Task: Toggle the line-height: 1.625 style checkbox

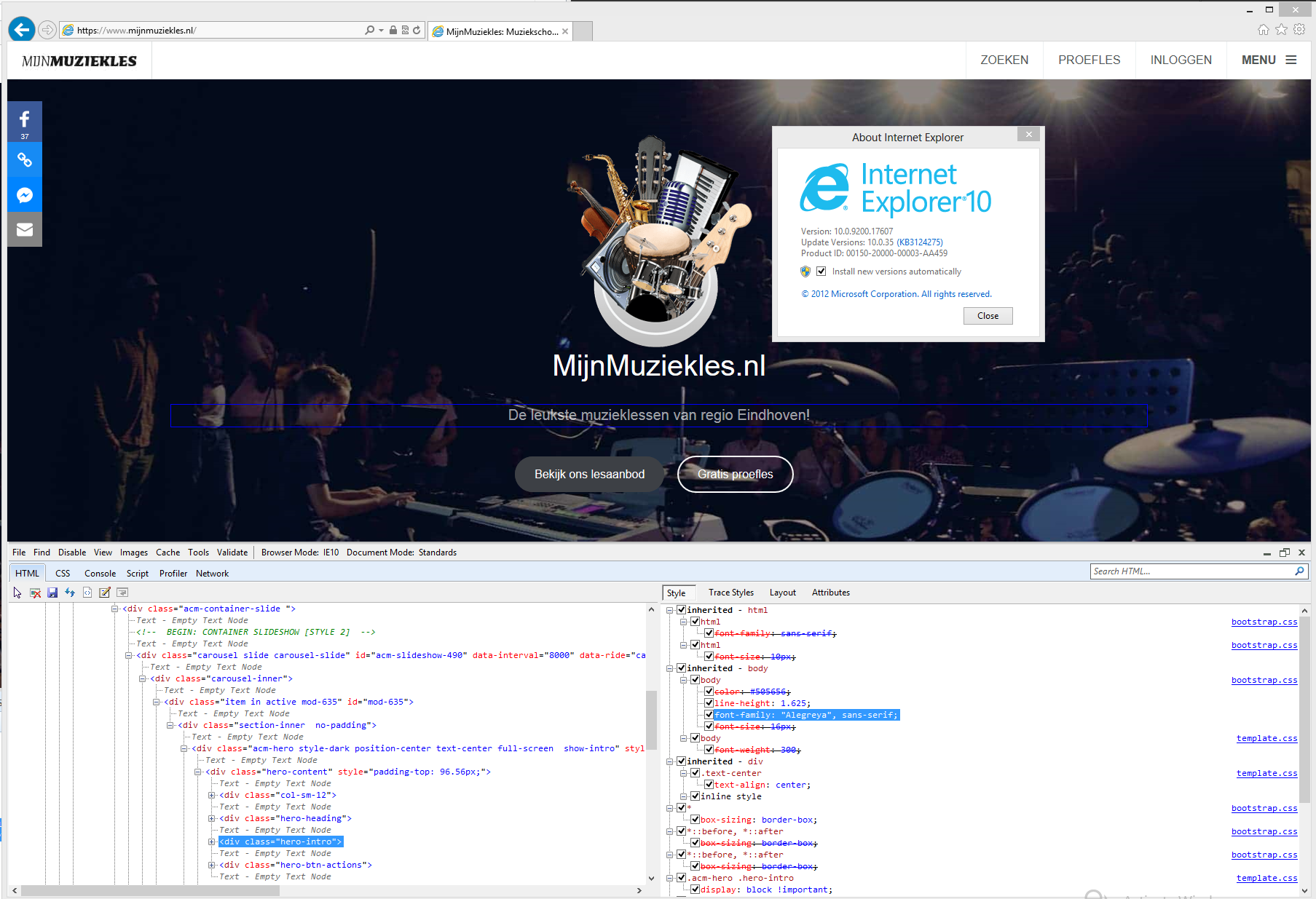Action: pyautogui.click(x=709, y=703)
